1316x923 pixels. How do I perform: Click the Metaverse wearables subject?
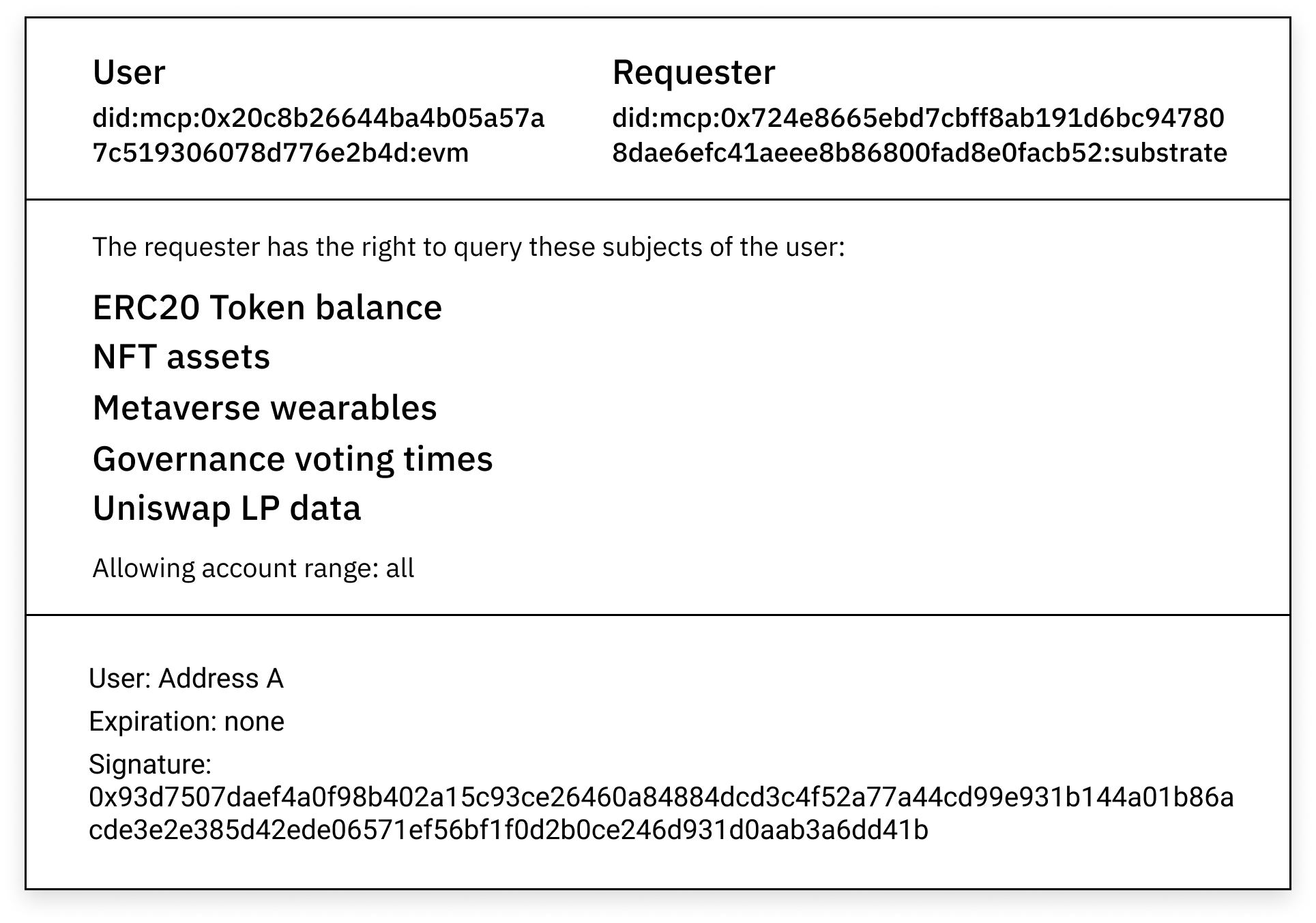[x=265, y=408]
